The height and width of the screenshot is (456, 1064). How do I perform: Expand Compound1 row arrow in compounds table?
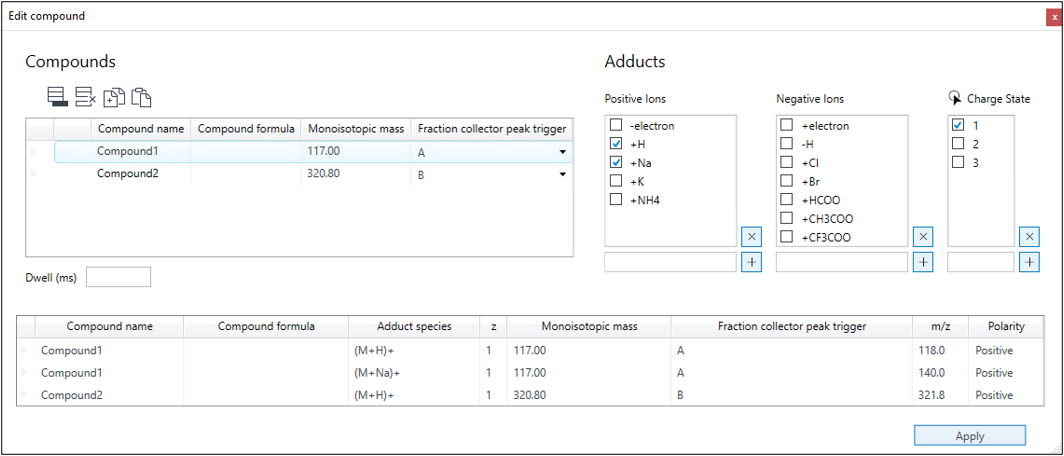[33, 152]
